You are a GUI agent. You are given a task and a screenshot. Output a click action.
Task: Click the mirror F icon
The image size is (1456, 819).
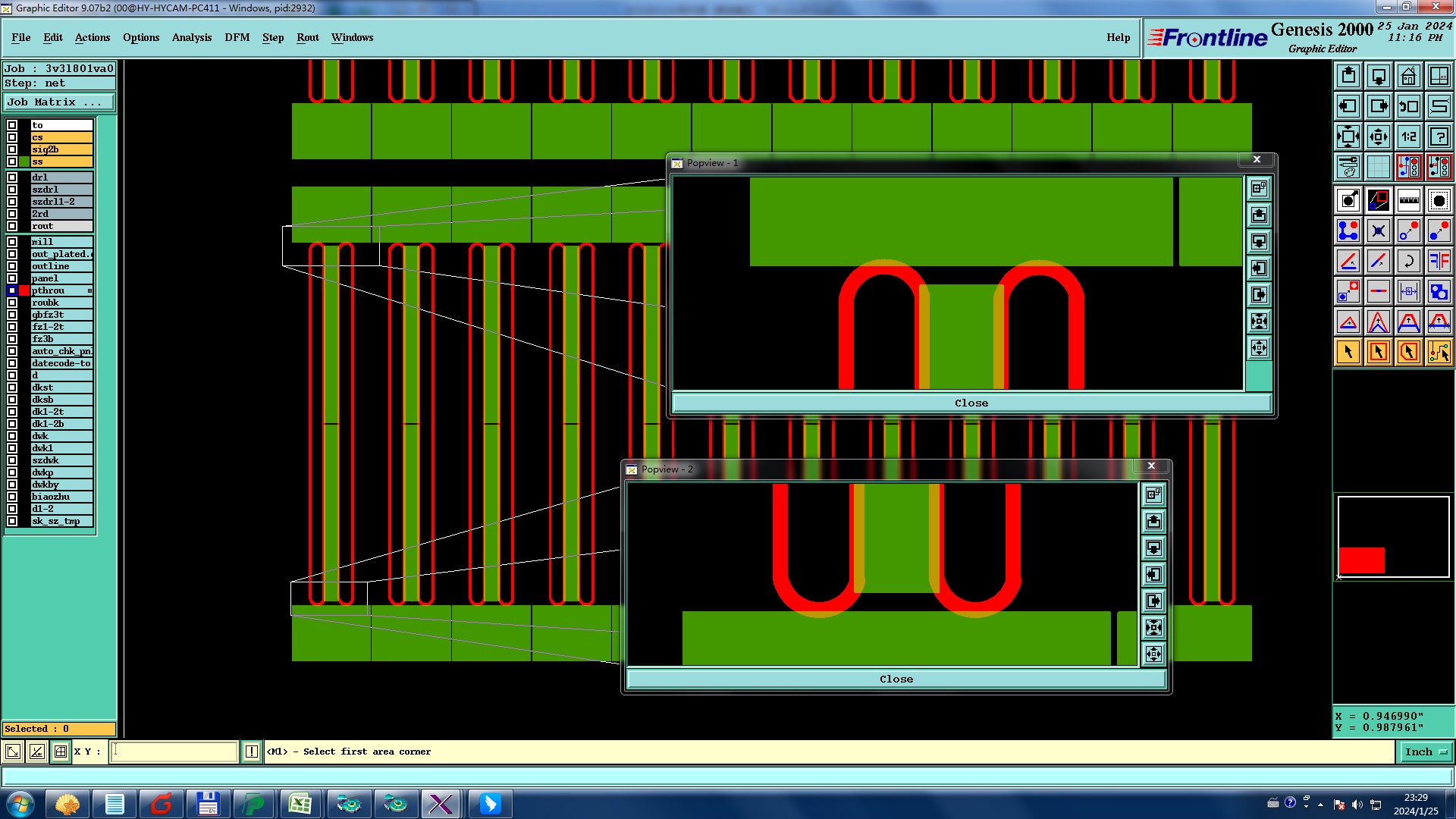pyautogui.click(x=1439, y=261)
